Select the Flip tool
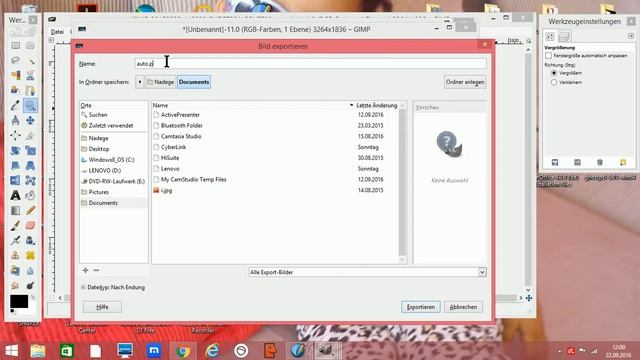 pos(15,180)
